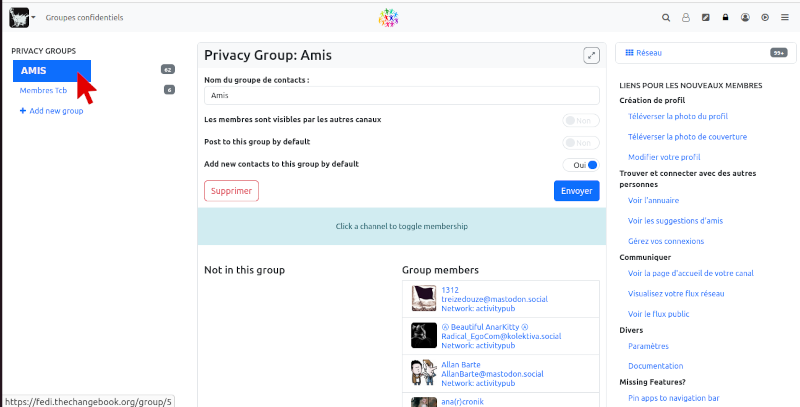Open the profile circle icon in navbar
800x407 pixels.
coord(745,17)
